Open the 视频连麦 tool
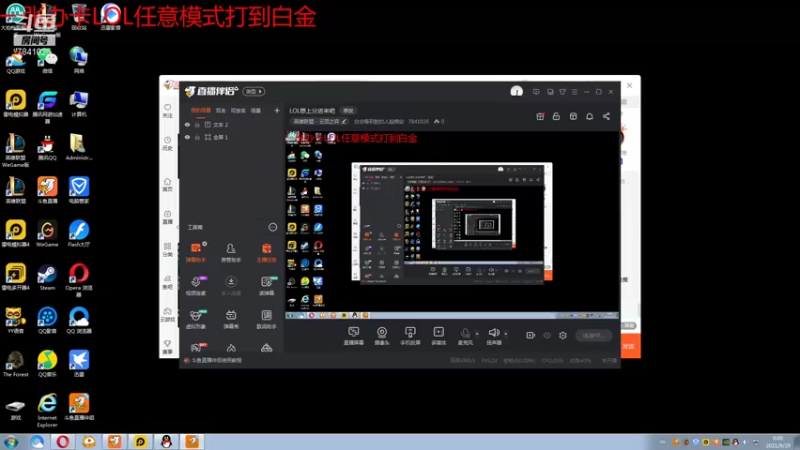 [195, 286]
